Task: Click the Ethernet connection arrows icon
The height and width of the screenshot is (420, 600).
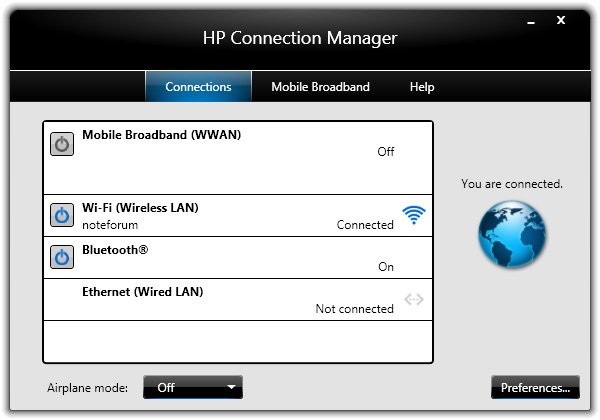Action: click(x=414, y=299)
